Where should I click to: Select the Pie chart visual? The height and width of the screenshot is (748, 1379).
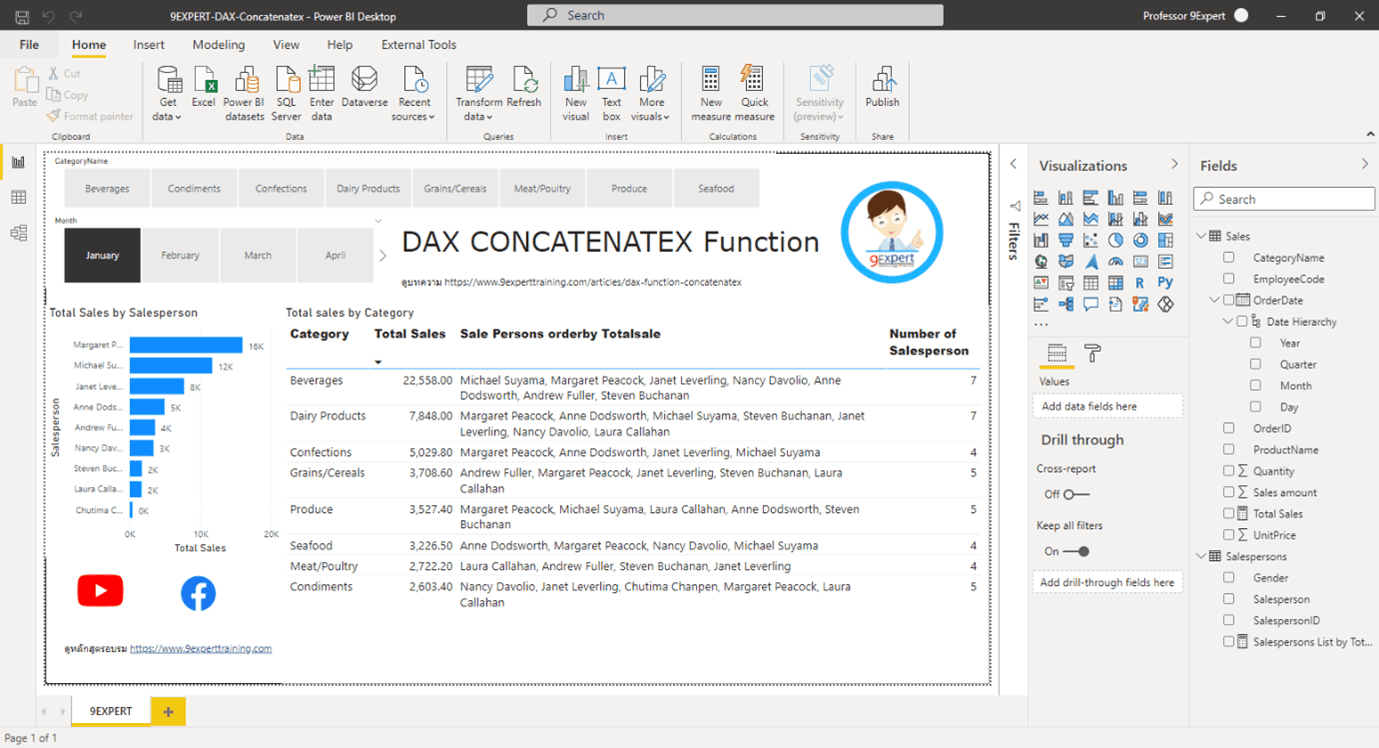1116,240
